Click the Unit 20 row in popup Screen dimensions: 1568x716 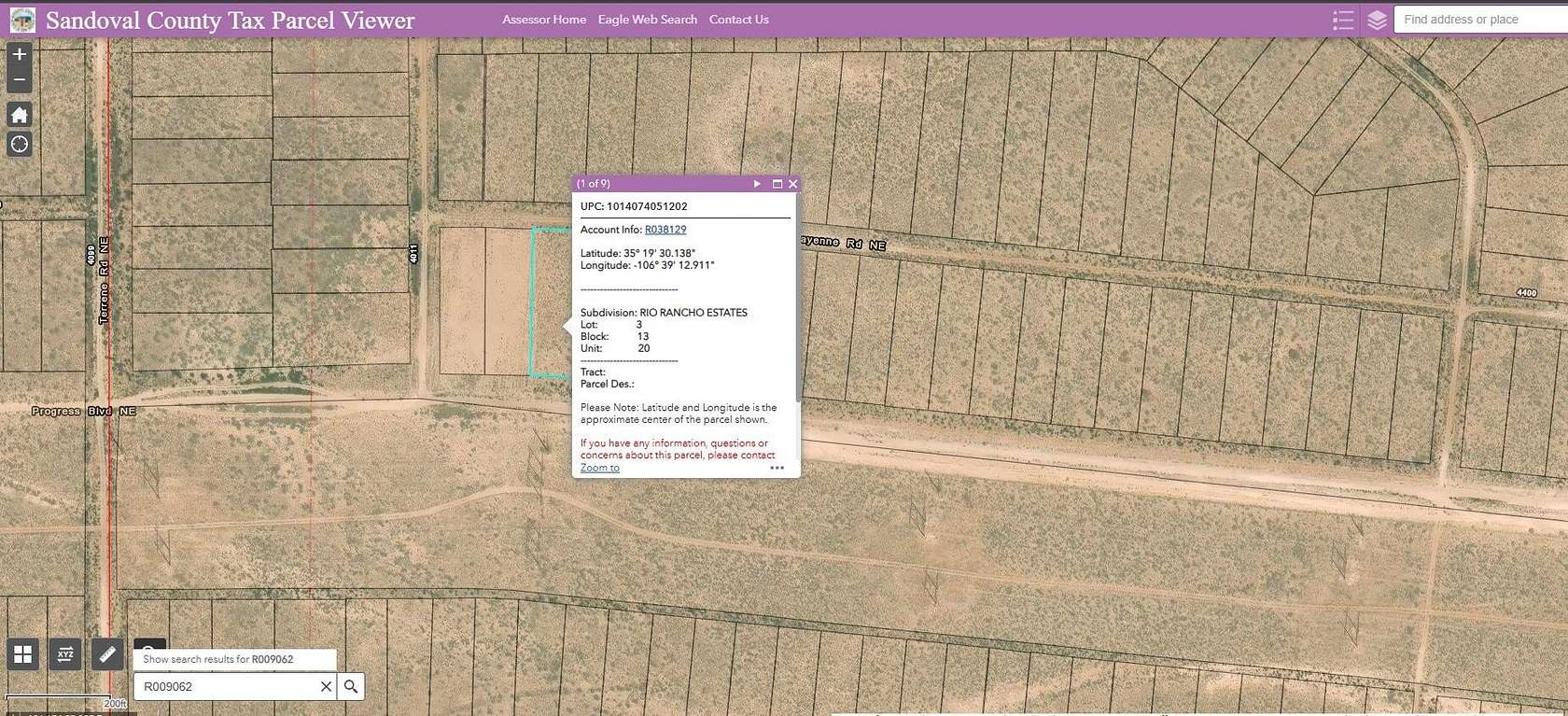click(x=615, y=348)
